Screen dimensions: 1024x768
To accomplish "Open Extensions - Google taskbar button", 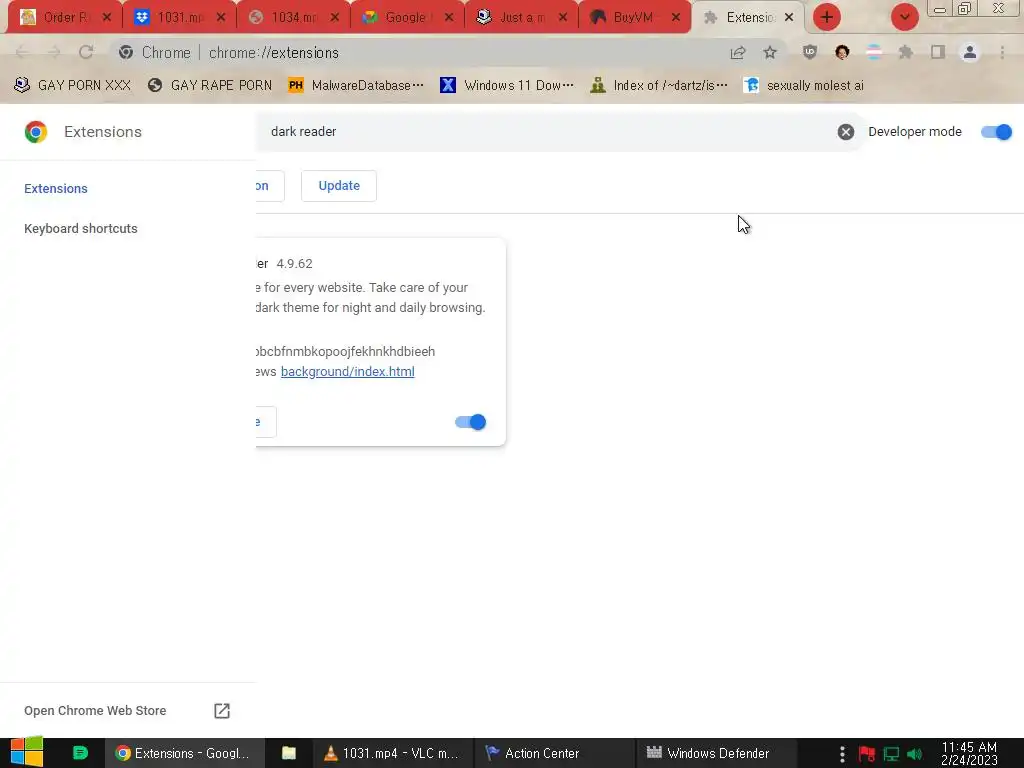I will (184, 753).
